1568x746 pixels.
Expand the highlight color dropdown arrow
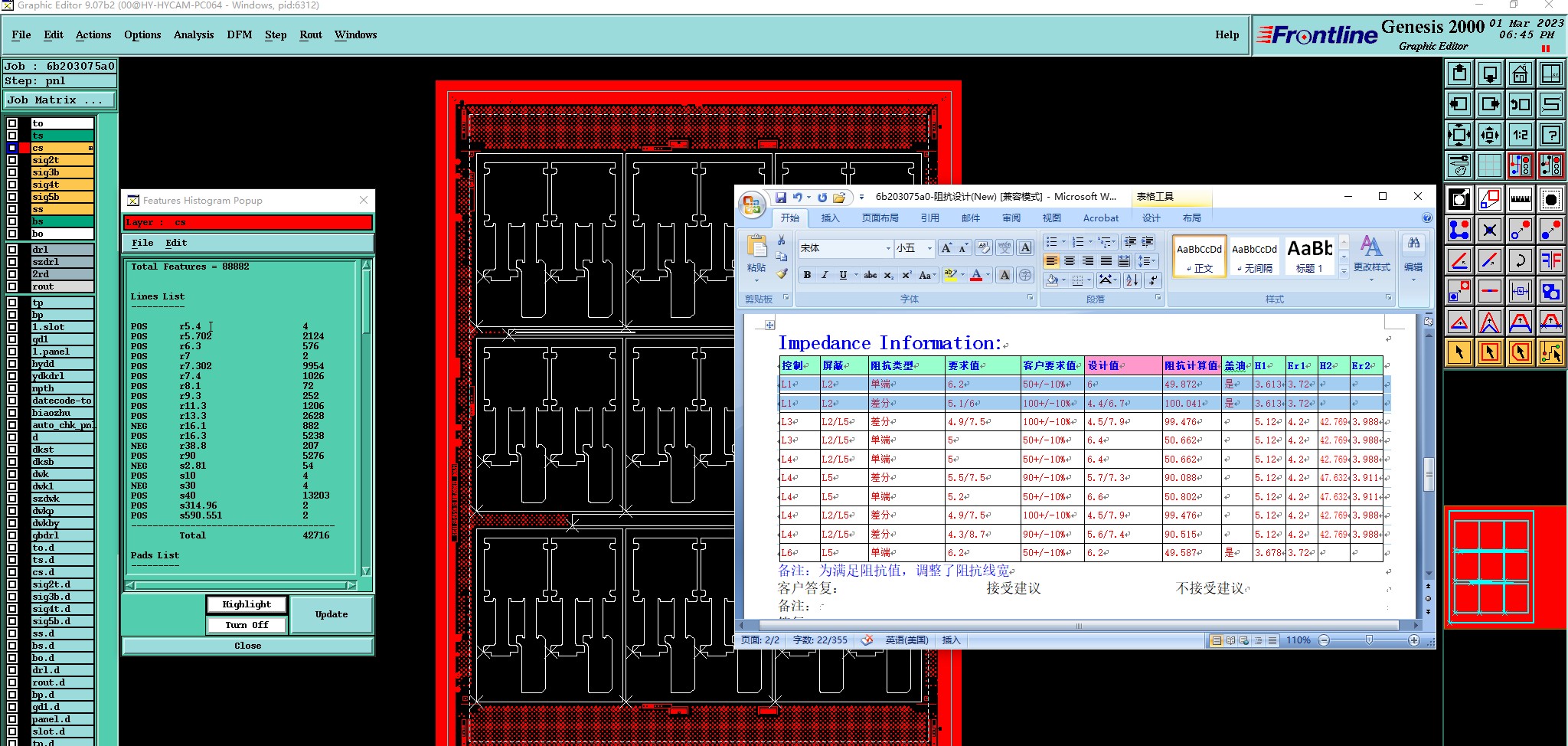point(962,275)
